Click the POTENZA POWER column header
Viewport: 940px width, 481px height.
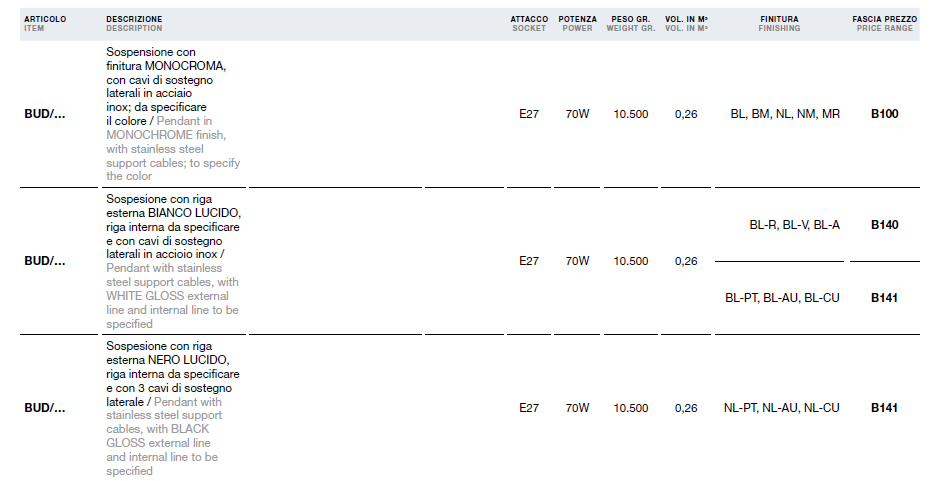coord(577,23)
